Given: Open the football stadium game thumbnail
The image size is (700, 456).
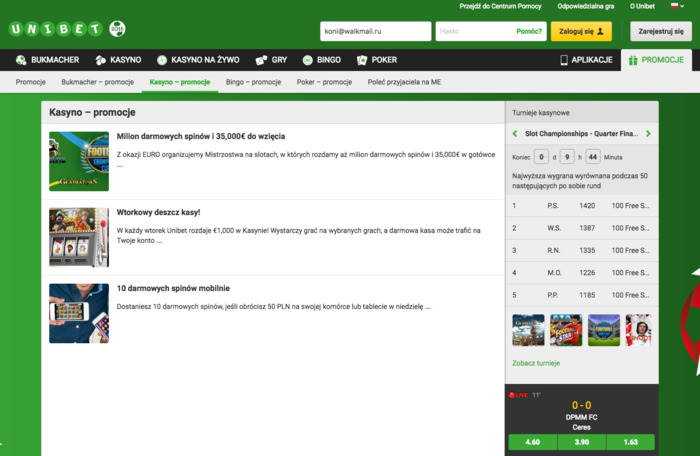Looking at the screenshot, I should click(x=604, y=330).
